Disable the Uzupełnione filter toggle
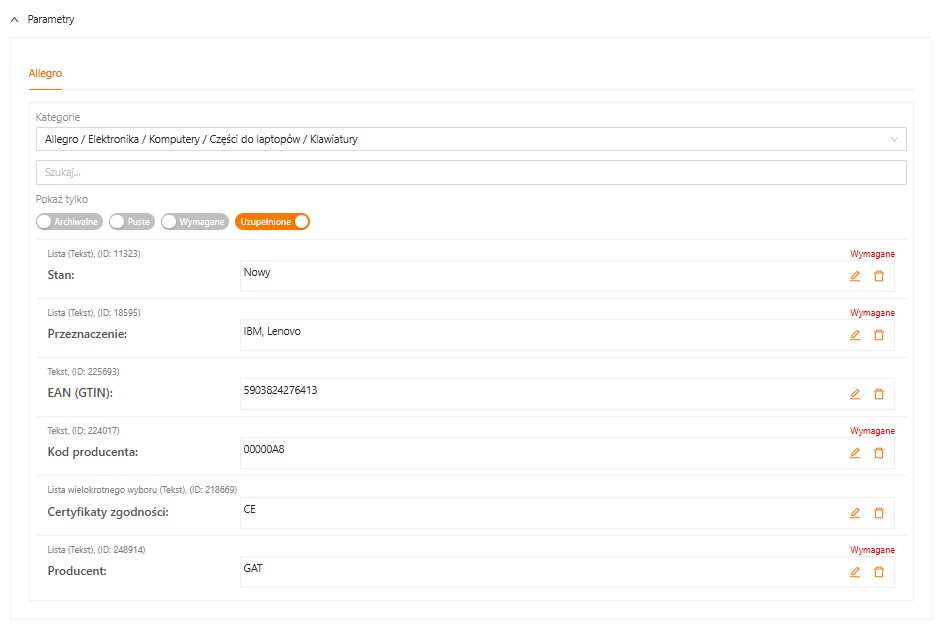 click(272, 222)
